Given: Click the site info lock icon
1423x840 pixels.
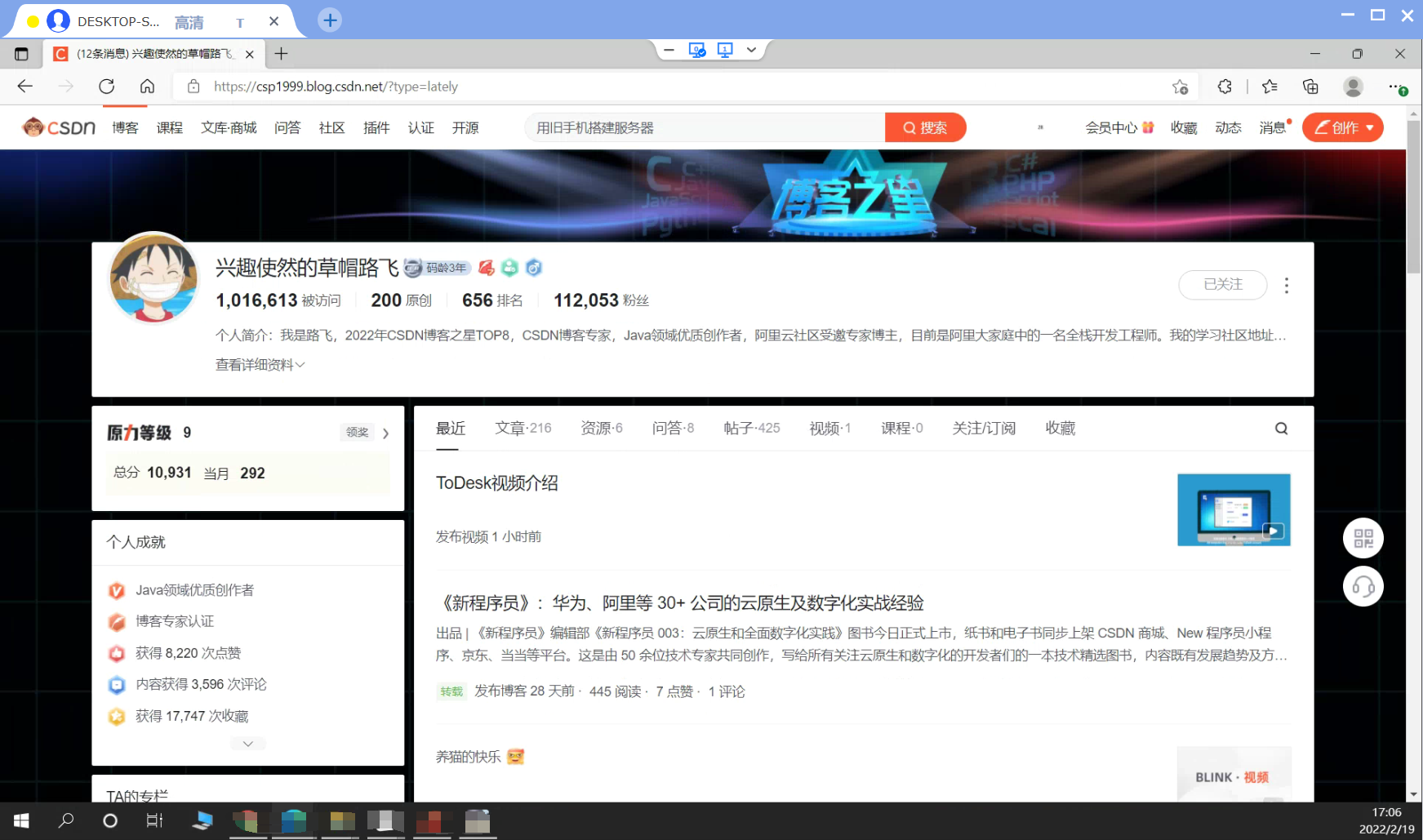Looking at the screenshot, I should (193, 87).
